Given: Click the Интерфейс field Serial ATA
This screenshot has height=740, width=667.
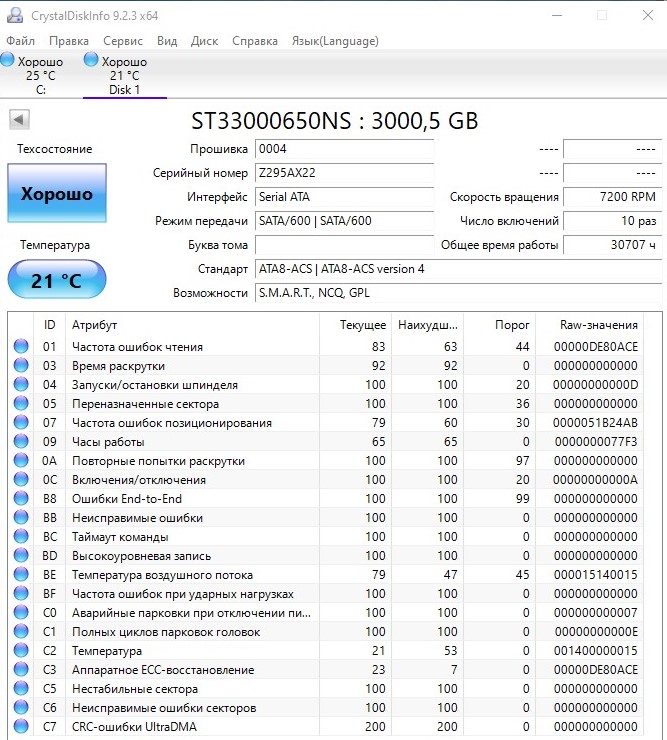Looking at the screenshot, I should click(x=345, y=197).
